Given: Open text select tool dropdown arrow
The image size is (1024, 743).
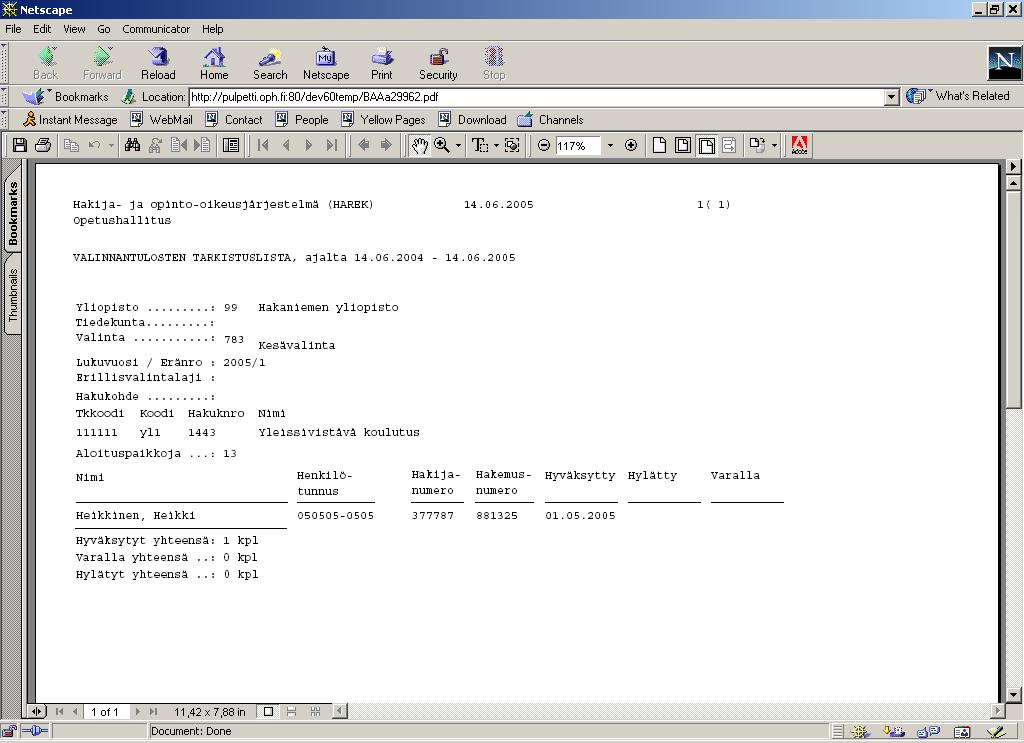Looking at the screenshot, I should (x=496, y=145).
